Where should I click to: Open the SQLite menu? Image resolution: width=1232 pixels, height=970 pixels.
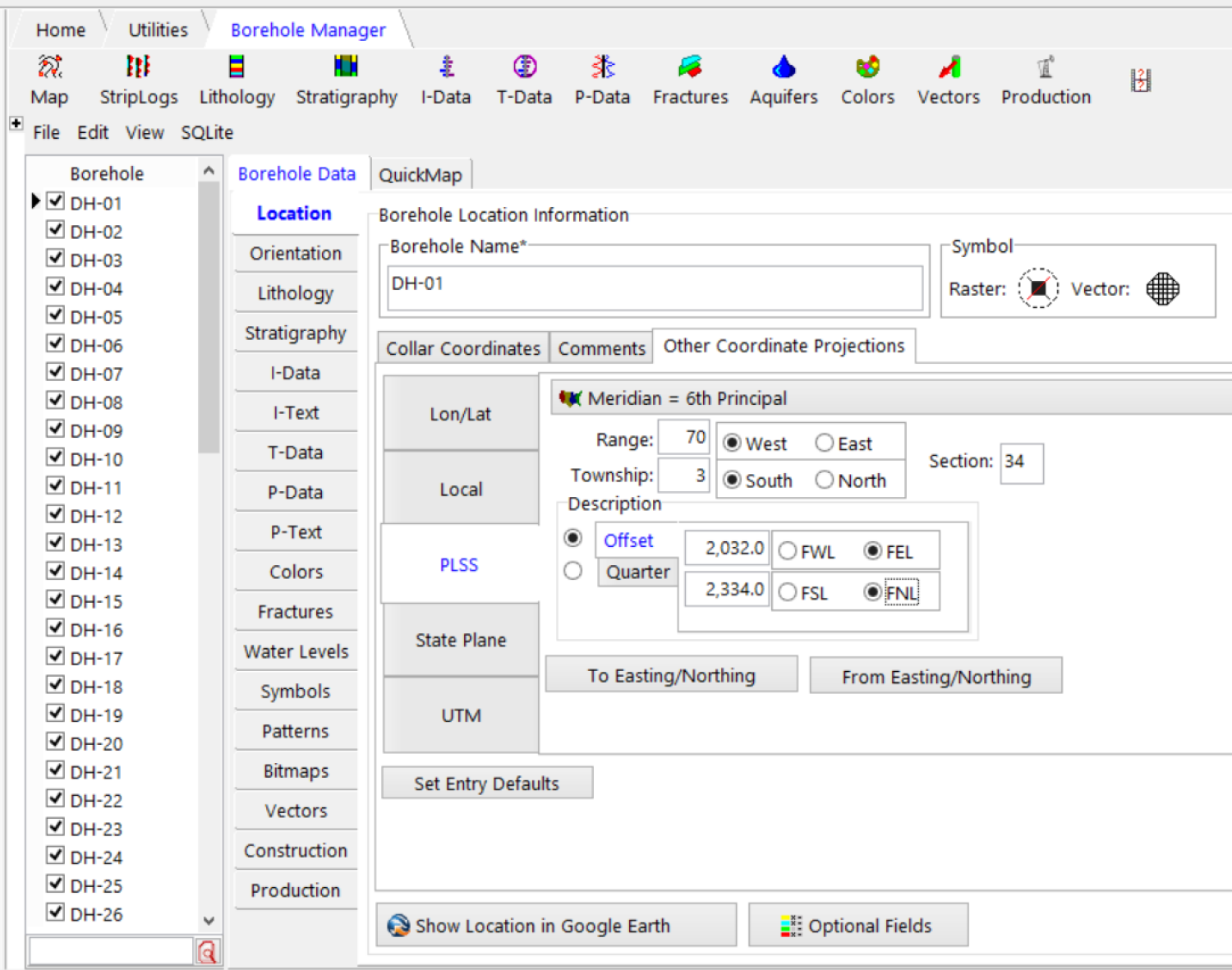[x=207, y=132]
